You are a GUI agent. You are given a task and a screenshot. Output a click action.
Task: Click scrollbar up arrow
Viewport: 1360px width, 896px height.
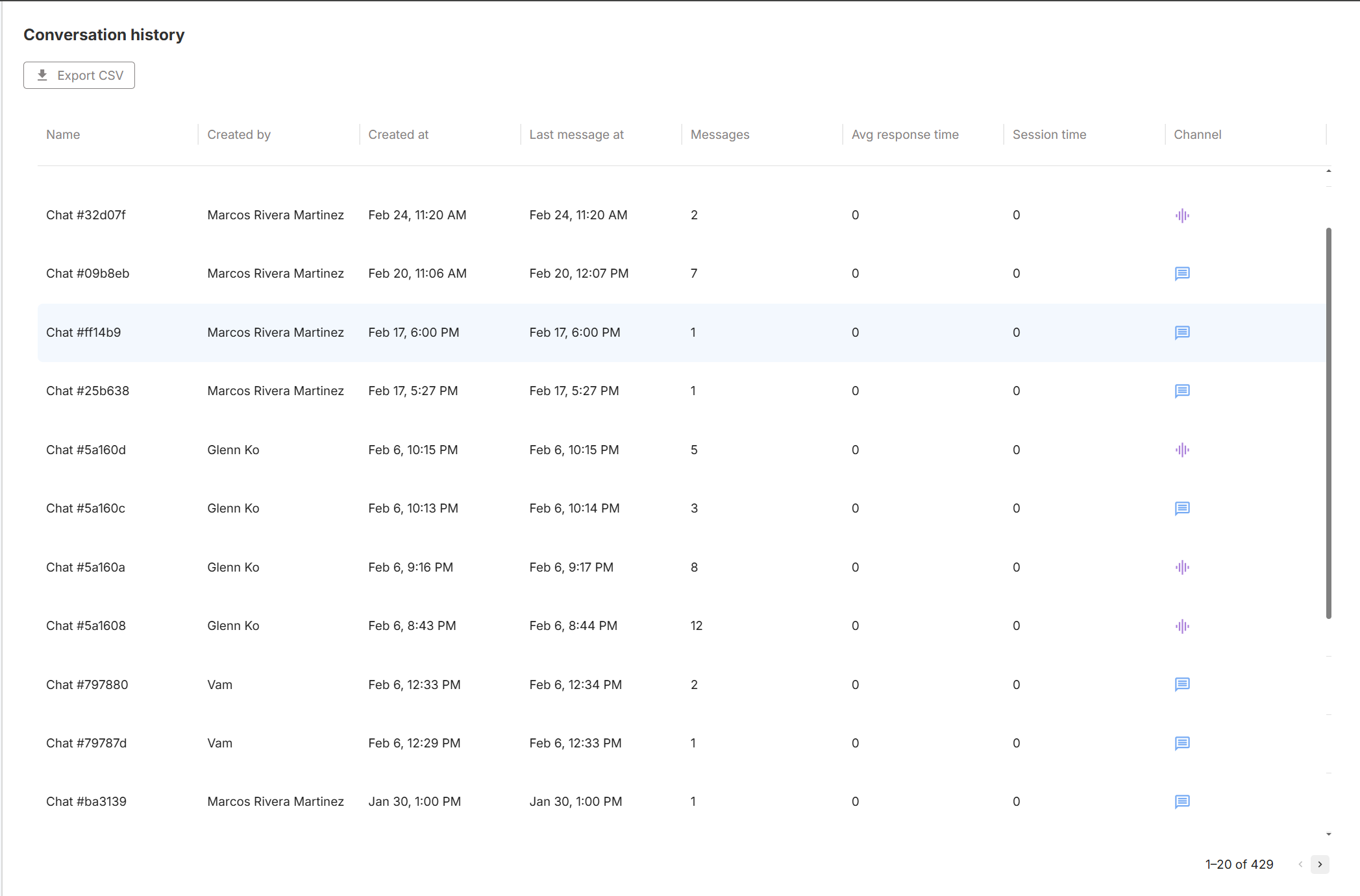(x=1329, y=171)
